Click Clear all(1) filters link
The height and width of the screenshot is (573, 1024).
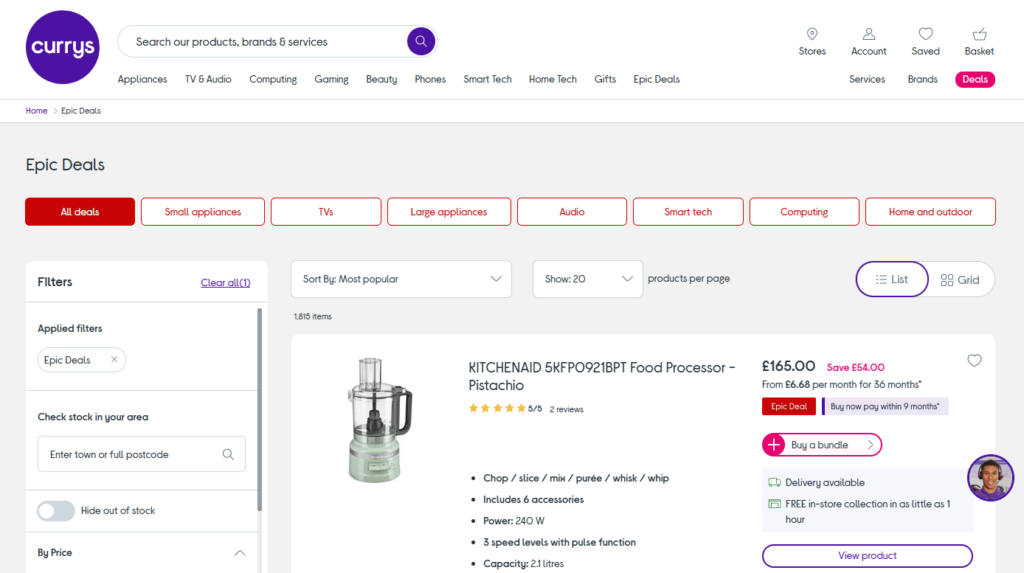pyautogui.click(x=225, y=283)
